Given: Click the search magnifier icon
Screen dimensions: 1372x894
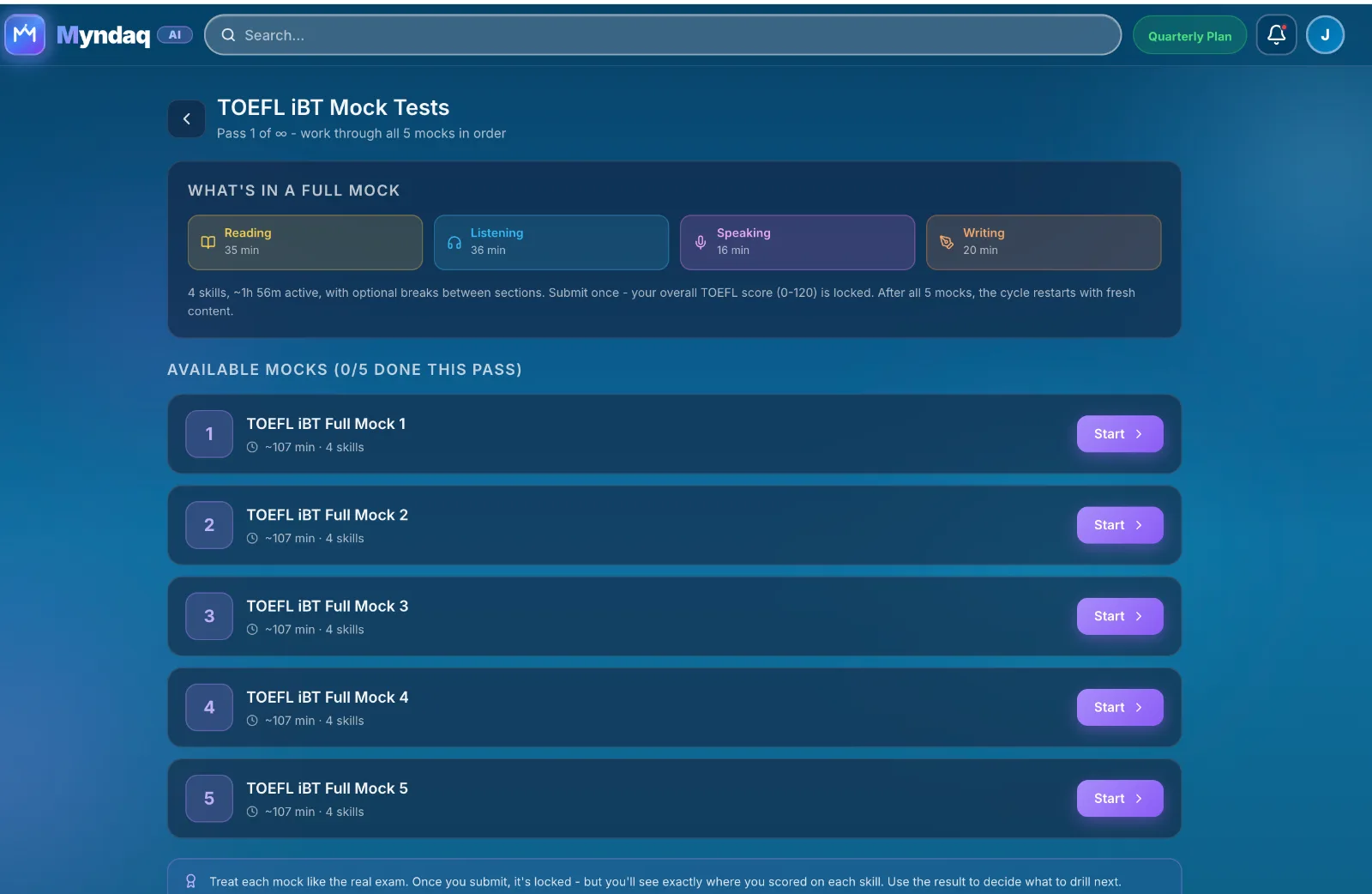Looking at the screenshot, I should 228,35.
